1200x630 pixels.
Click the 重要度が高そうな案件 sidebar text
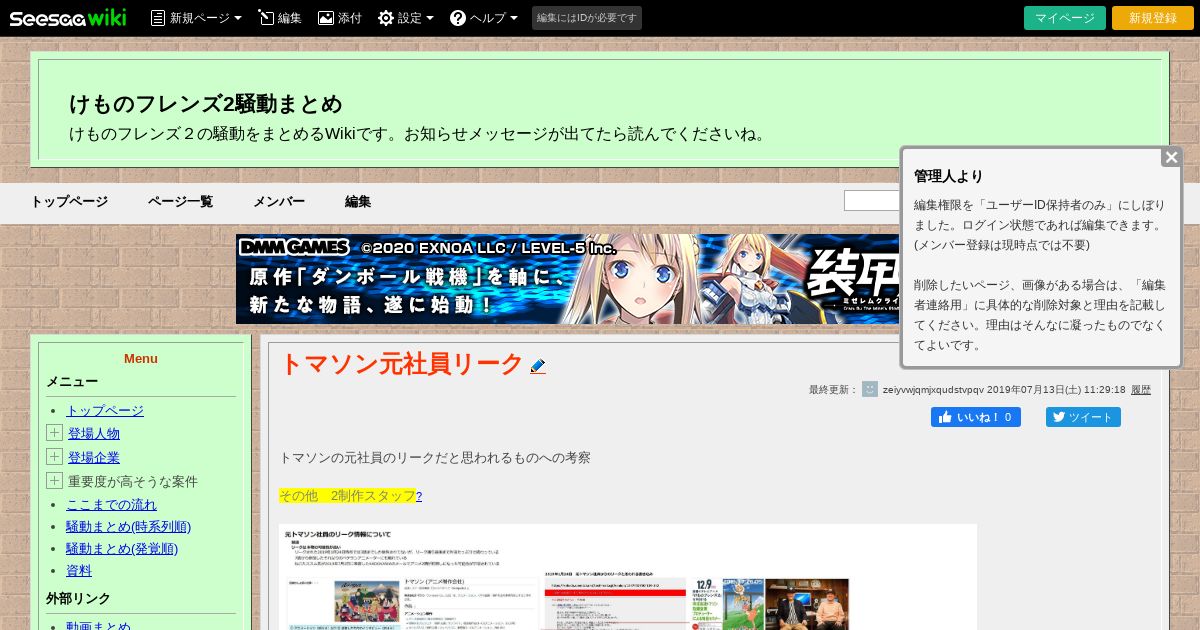(133, 481)
